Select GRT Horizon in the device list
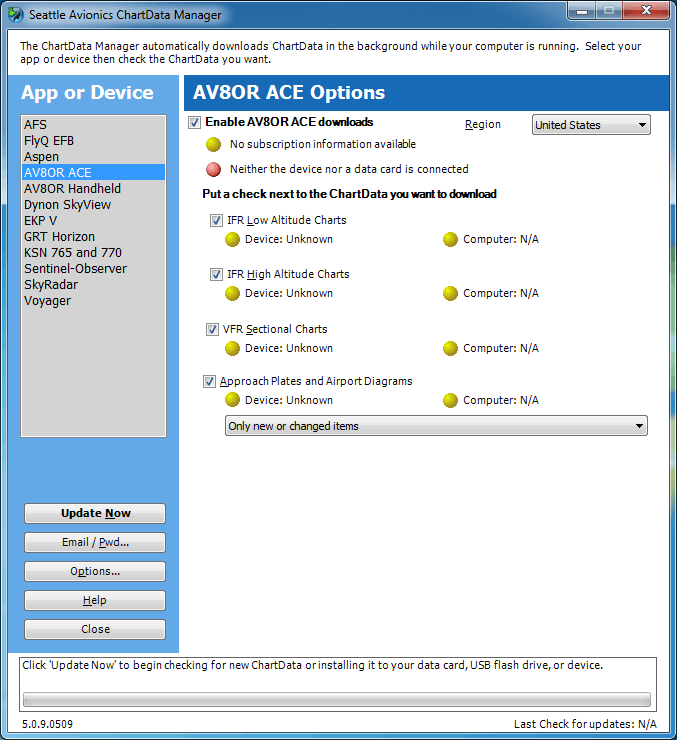 pos(93,236)
